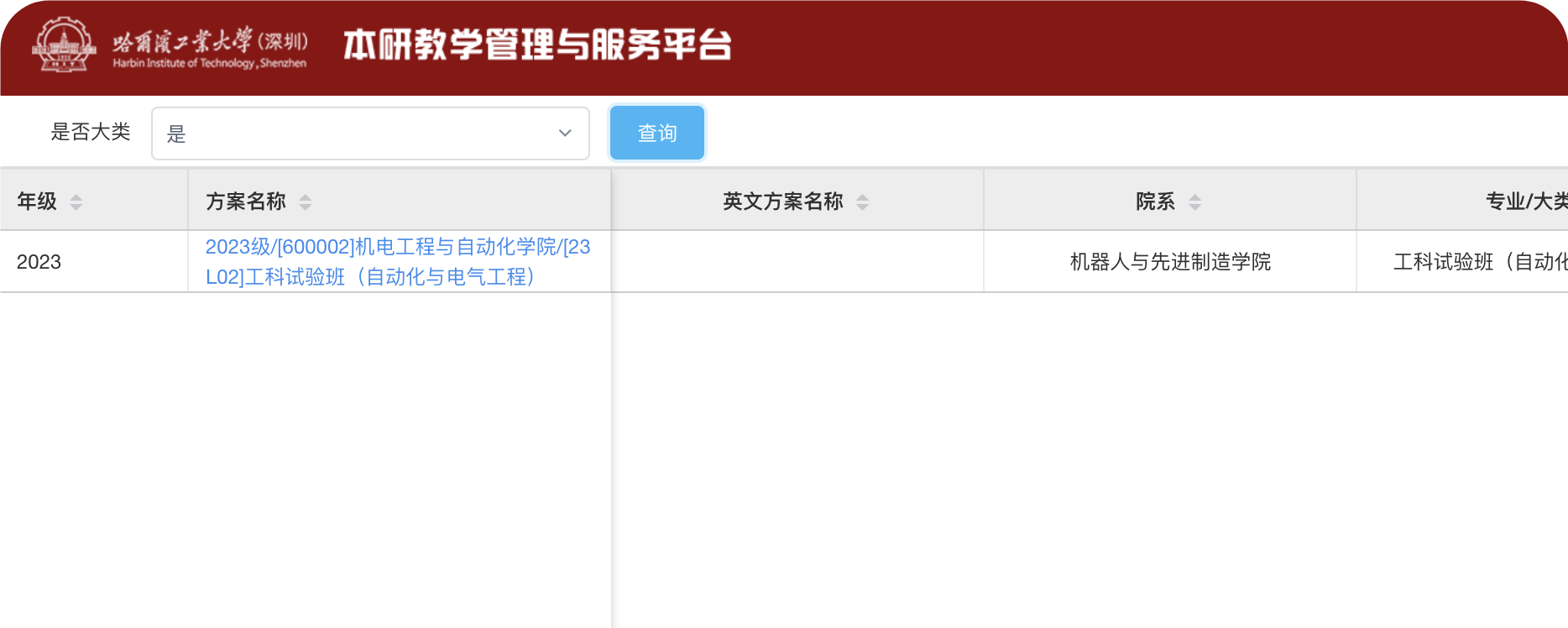The image size is (1568, 628).
Task: Sort 院系 column descending with down arrow
Action: pos(1194,207)
